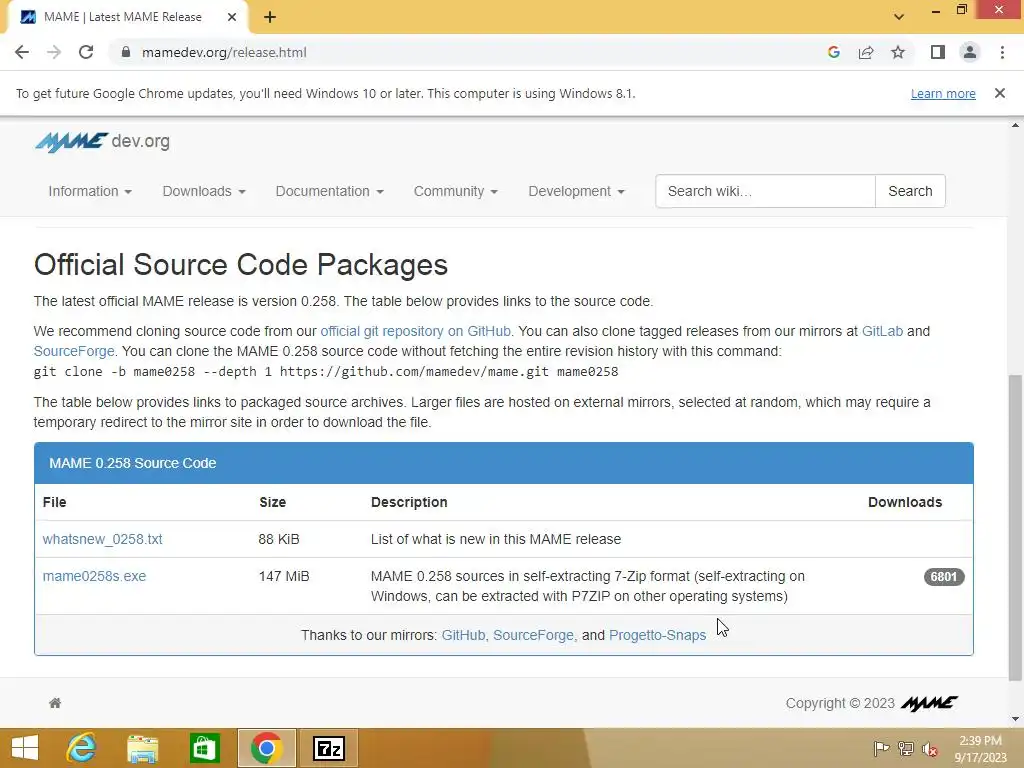Click the 6801 downloads badge
Screen dimensions: 1024x768
pyautogui.click(x=944, y=577)
